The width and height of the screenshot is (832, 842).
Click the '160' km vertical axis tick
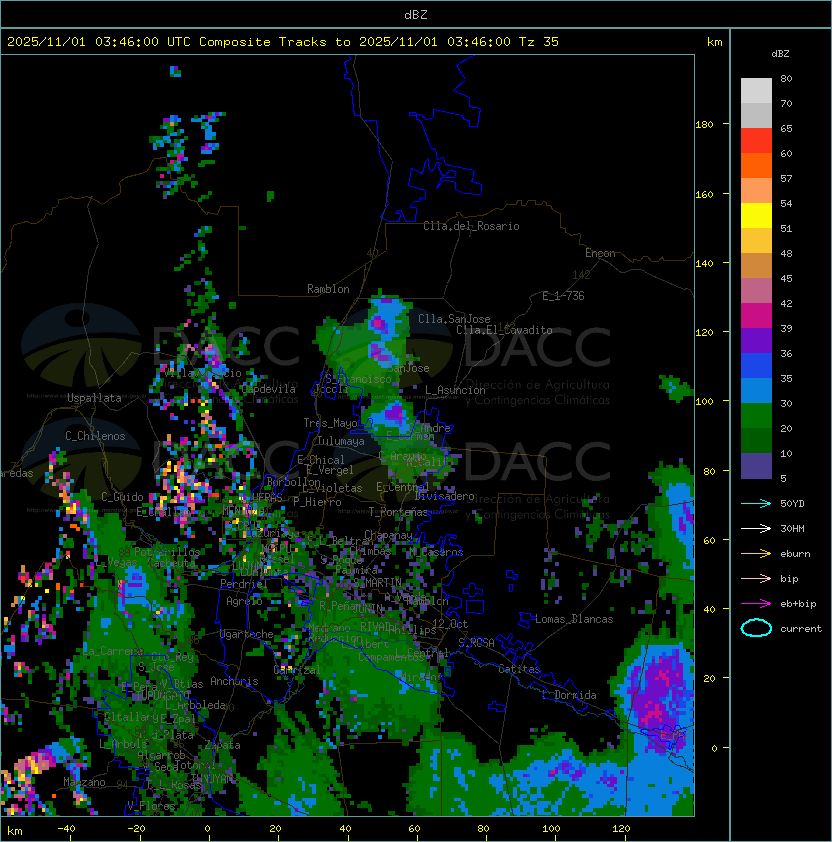[x=704, y=194]
